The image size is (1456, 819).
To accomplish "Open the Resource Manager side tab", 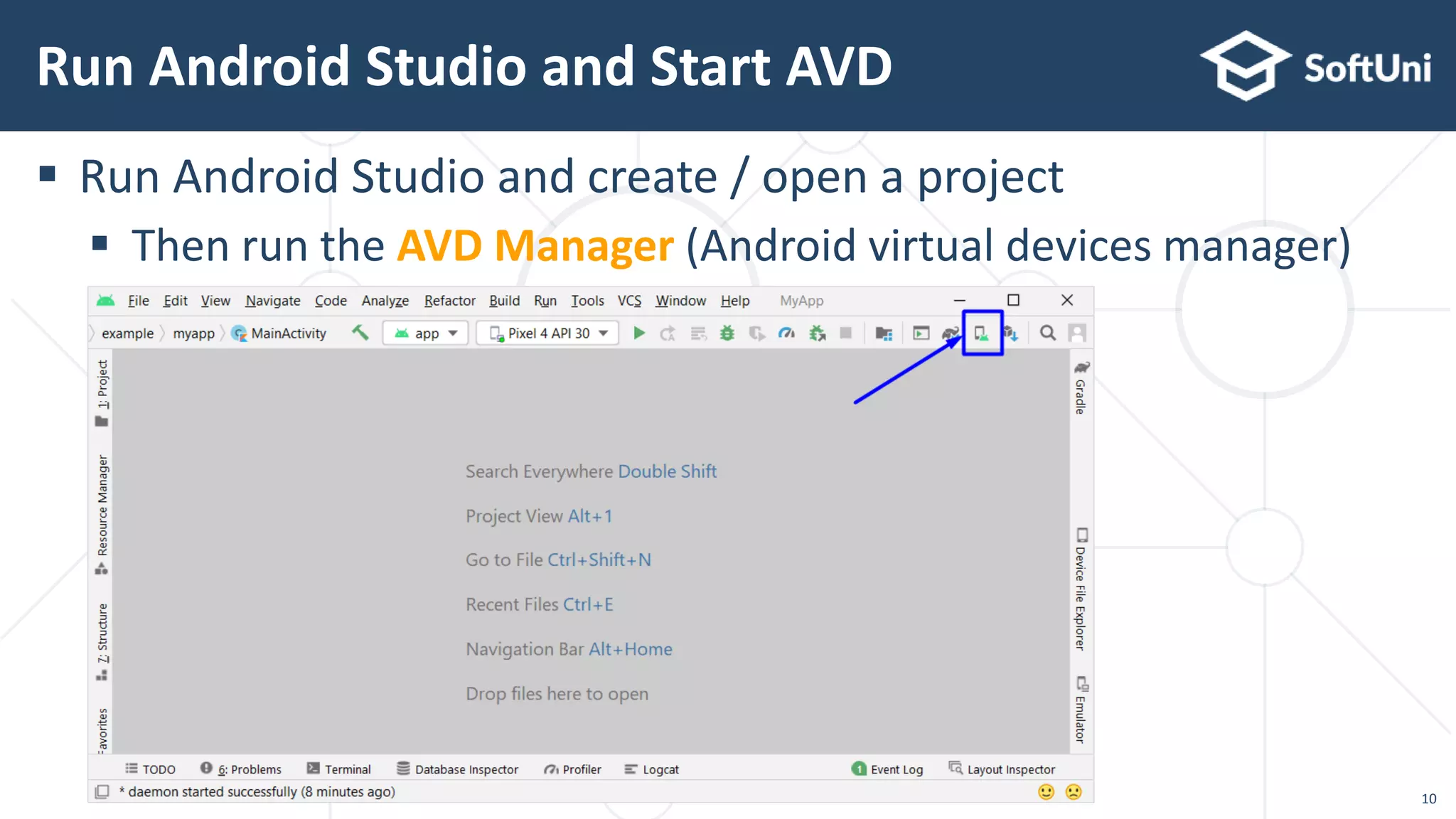I will [102, 514].
